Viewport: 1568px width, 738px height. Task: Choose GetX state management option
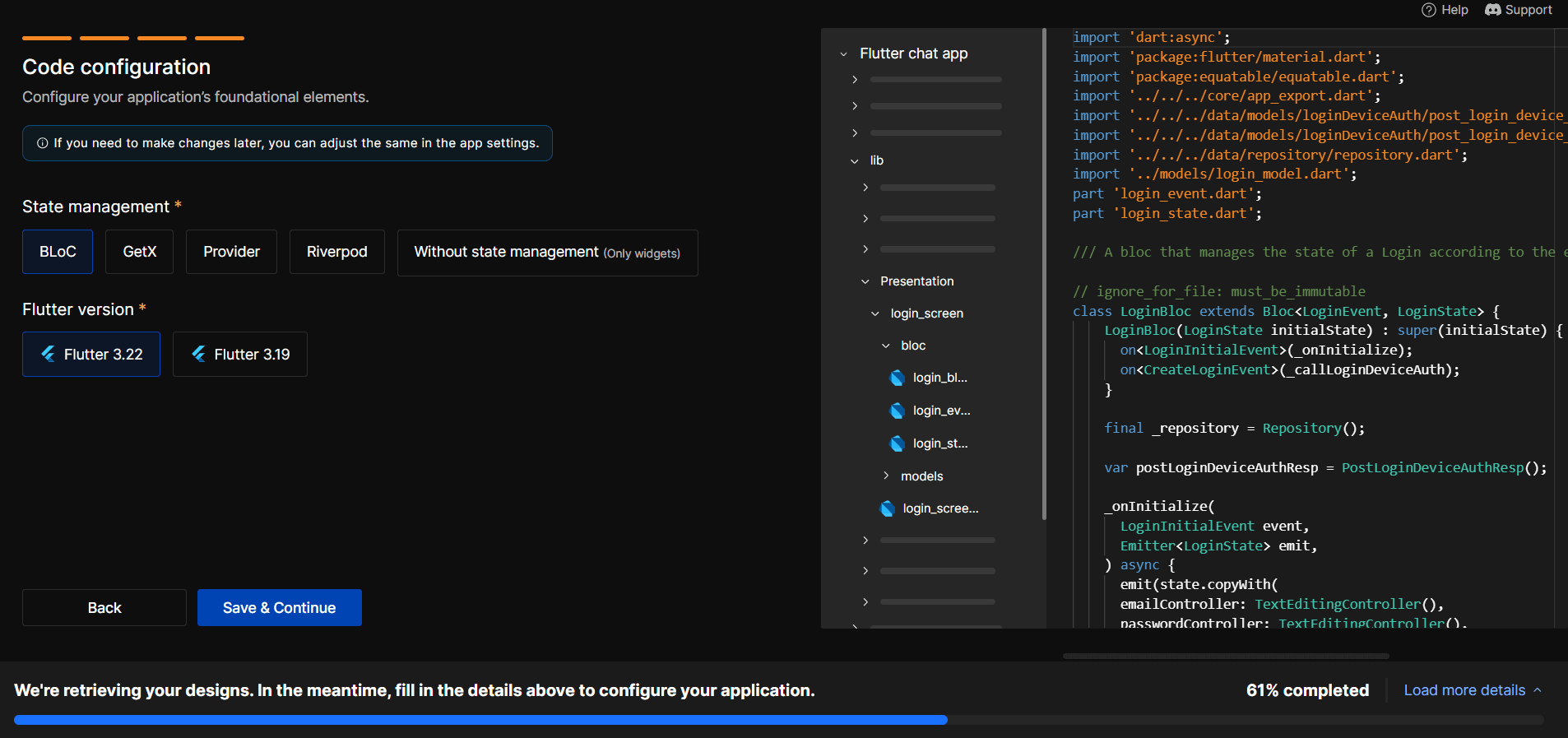tap(139, 252)
